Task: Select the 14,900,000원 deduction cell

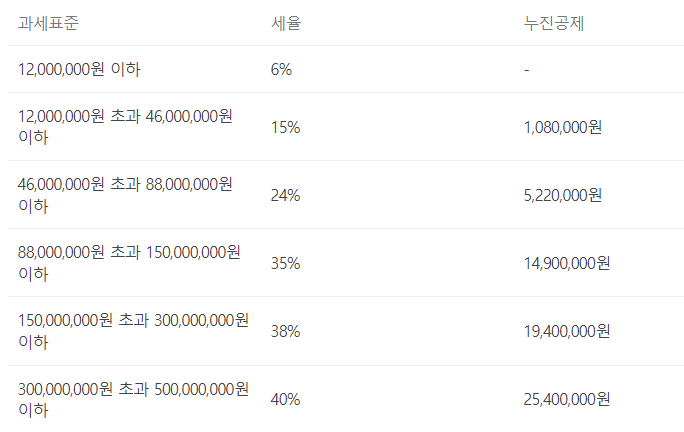Action: click(x=566, y=263)
